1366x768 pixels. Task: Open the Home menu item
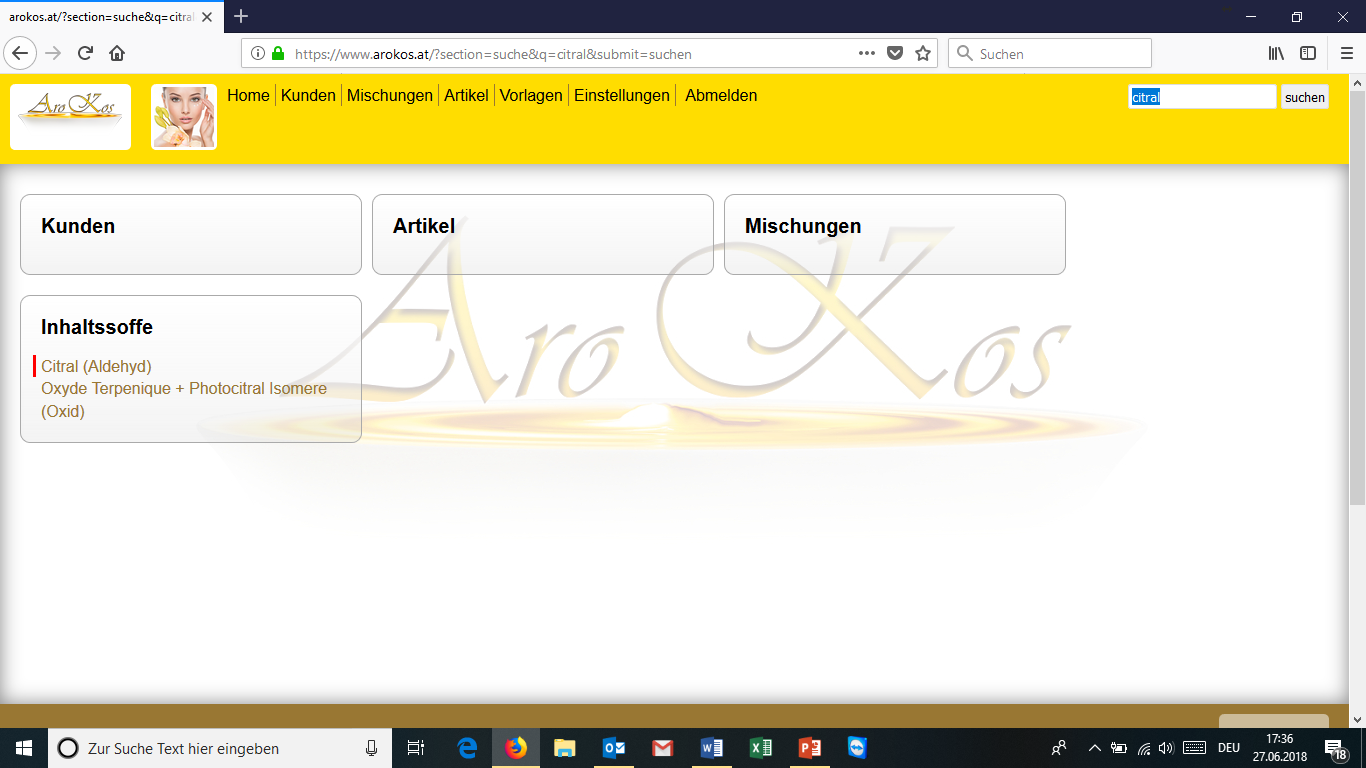click(x=248, y=96)
